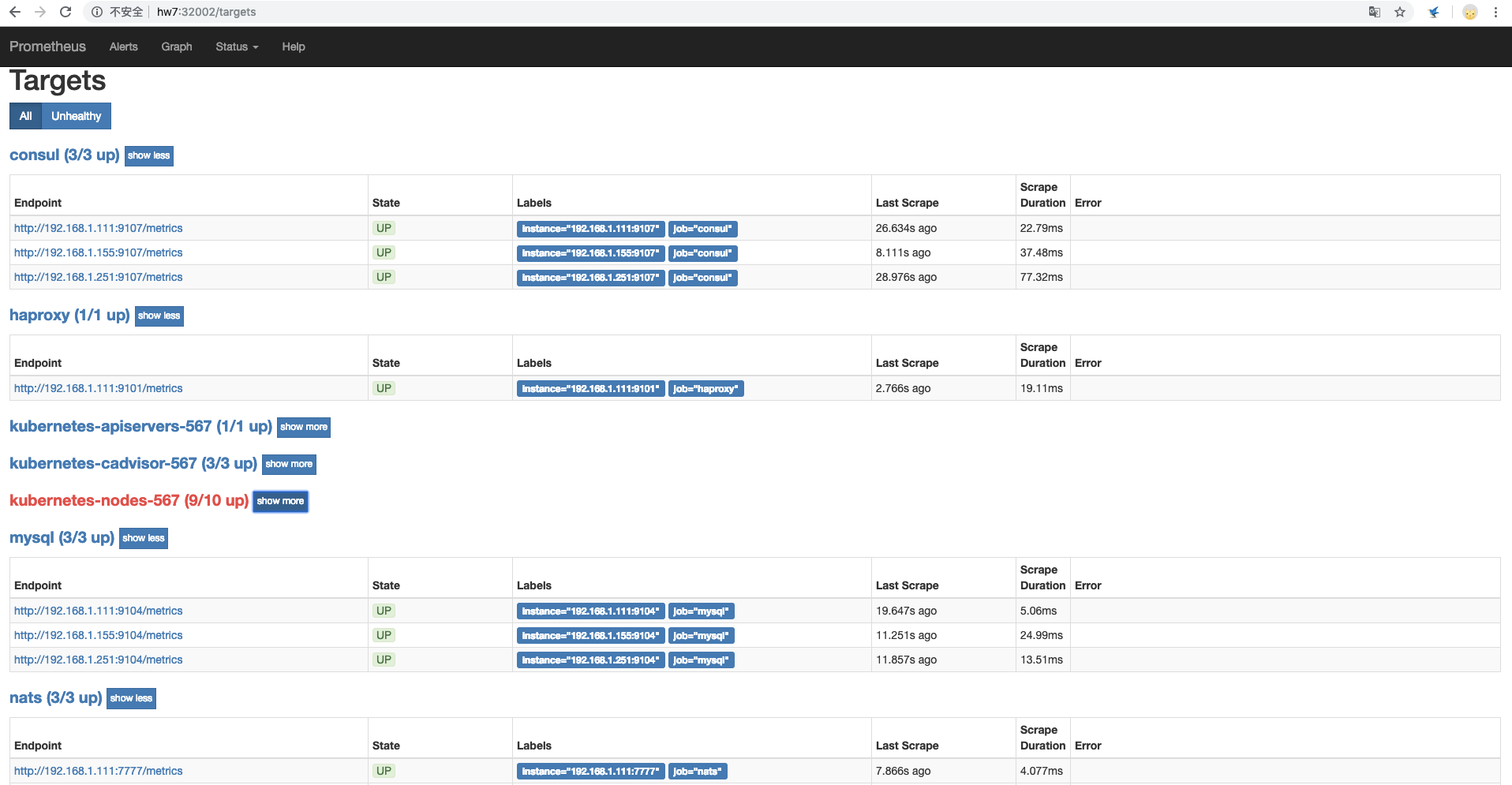Go back in browser history

(15, 12)
